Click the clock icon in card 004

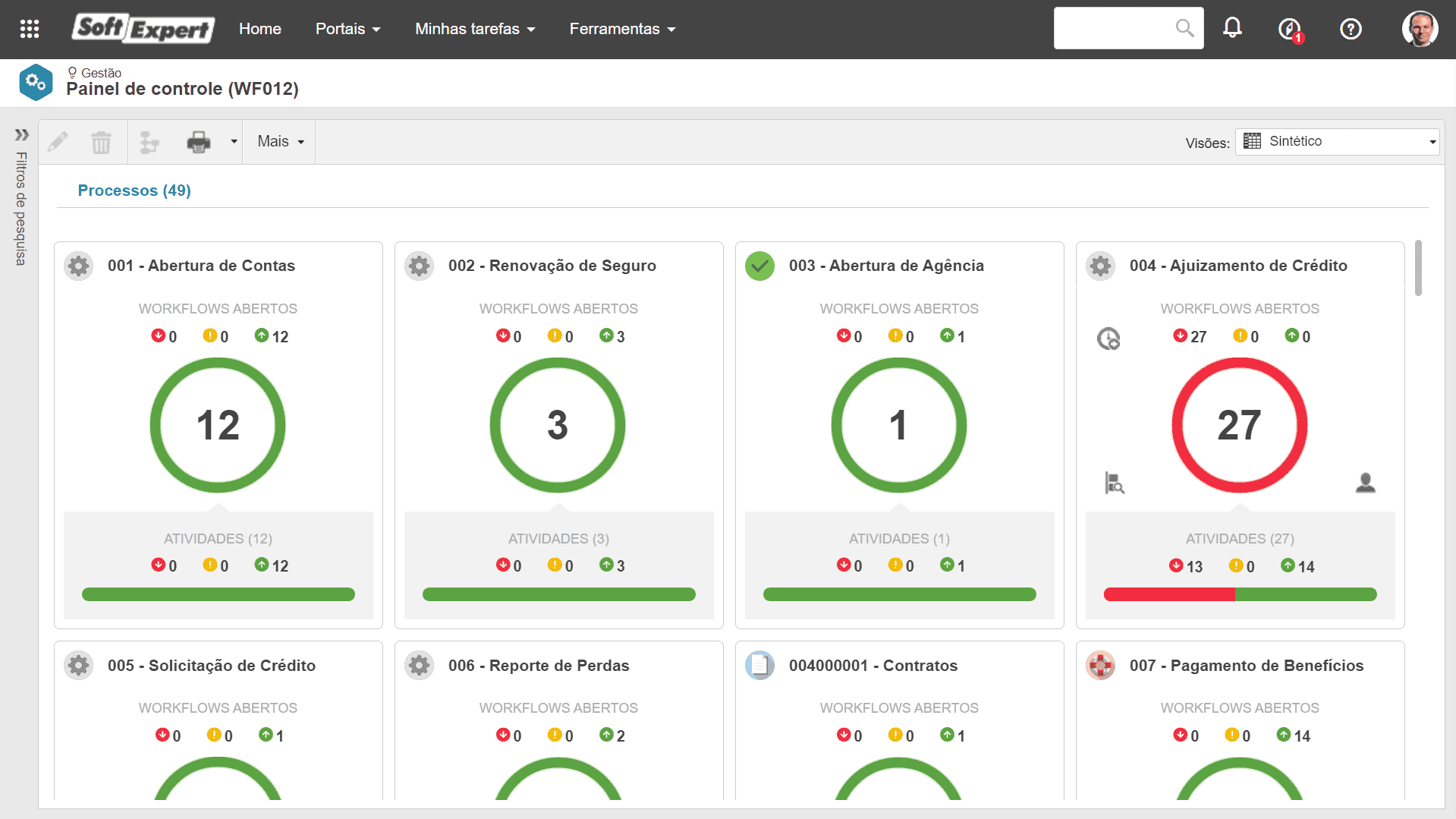click(x=1109, y=339)
